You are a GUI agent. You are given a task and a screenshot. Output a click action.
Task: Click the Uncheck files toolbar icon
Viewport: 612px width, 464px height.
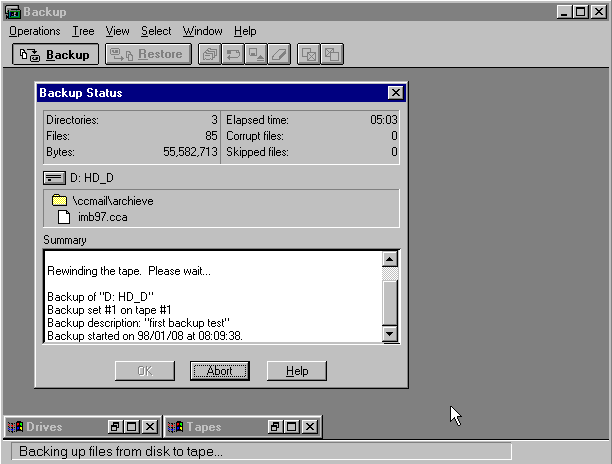pos(332,54)
